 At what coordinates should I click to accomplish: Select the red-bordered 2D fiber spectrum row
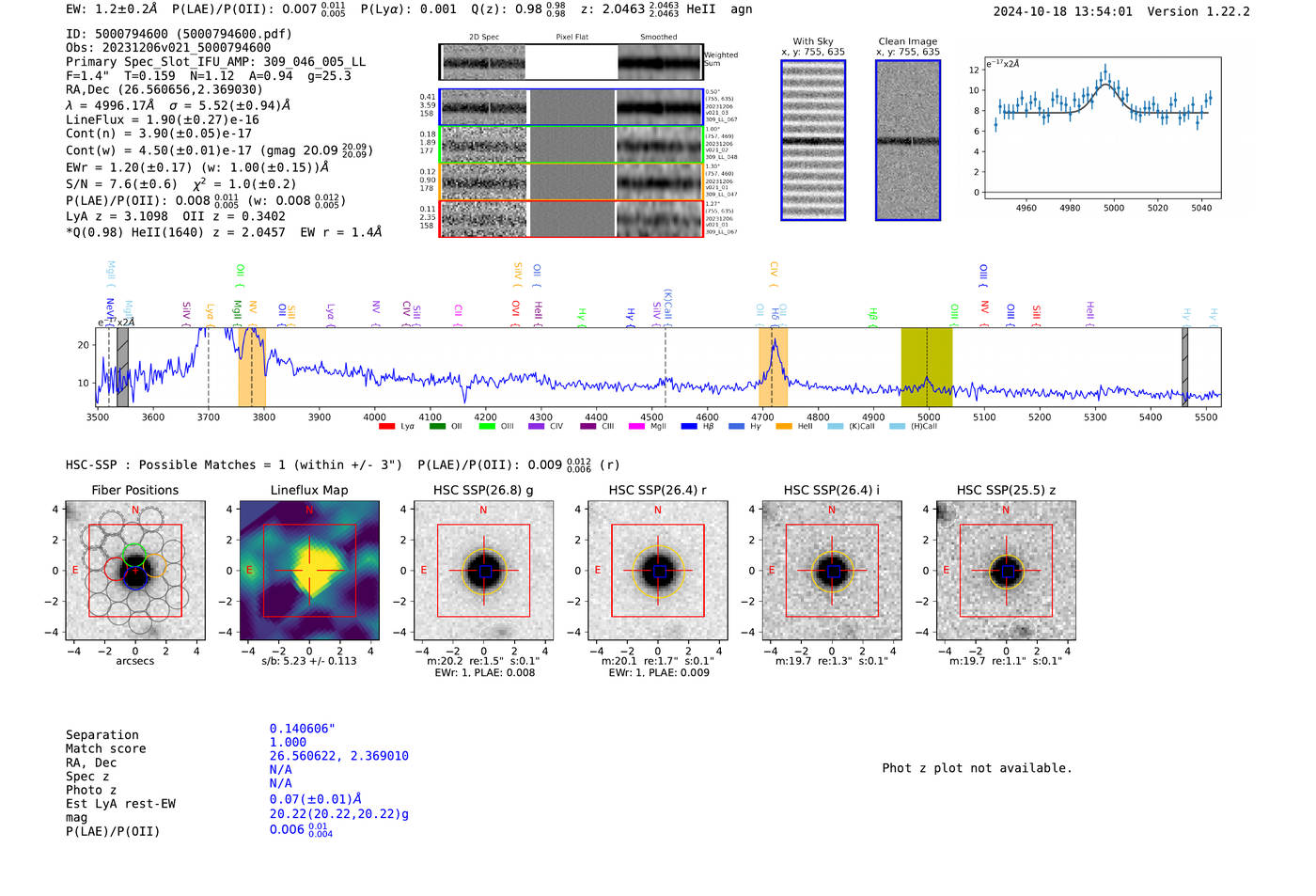click(572, 219)
